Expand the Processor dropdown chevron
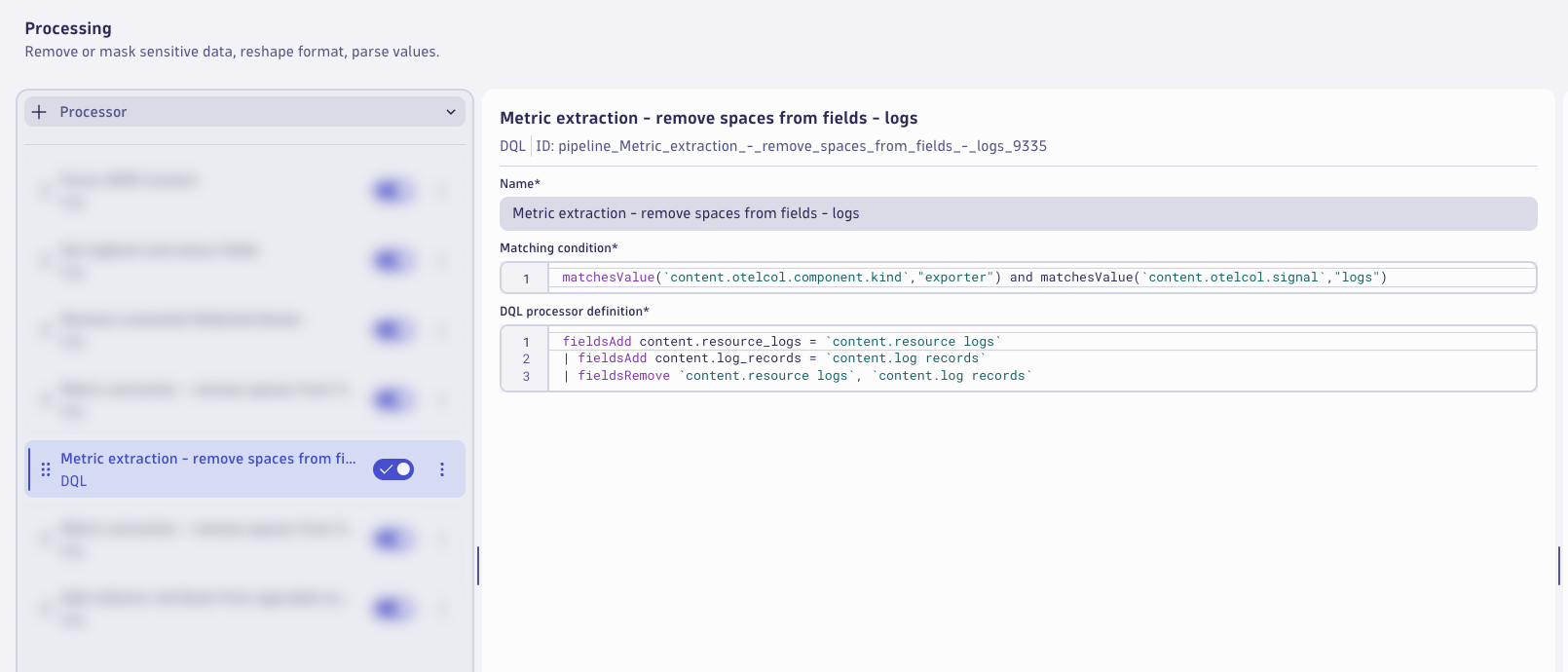The image size is (1568, 672). tap(451, 112)
